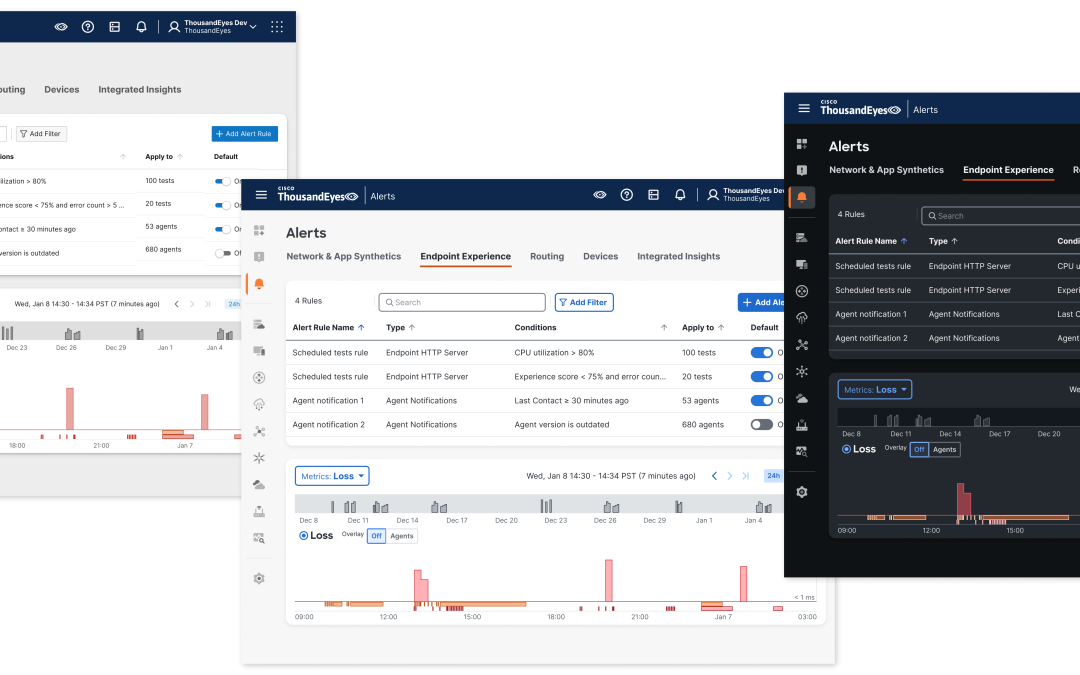Switch to the Endpoint Experience tab

[465, 256]
